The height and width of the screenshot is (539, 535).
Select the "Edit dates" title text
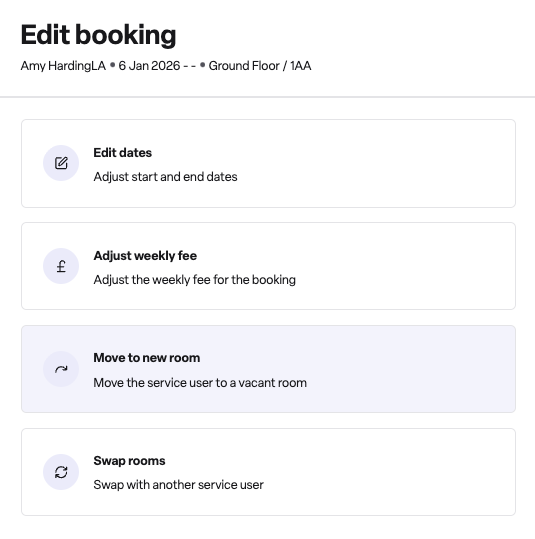[122, 153]
